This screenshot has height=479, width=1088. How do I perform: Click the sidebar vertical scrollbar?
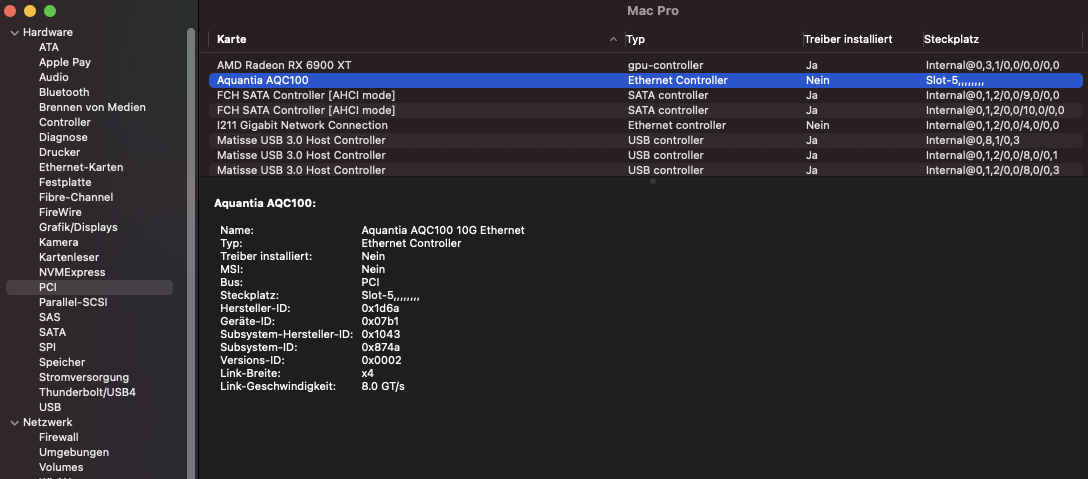(191, 250)
